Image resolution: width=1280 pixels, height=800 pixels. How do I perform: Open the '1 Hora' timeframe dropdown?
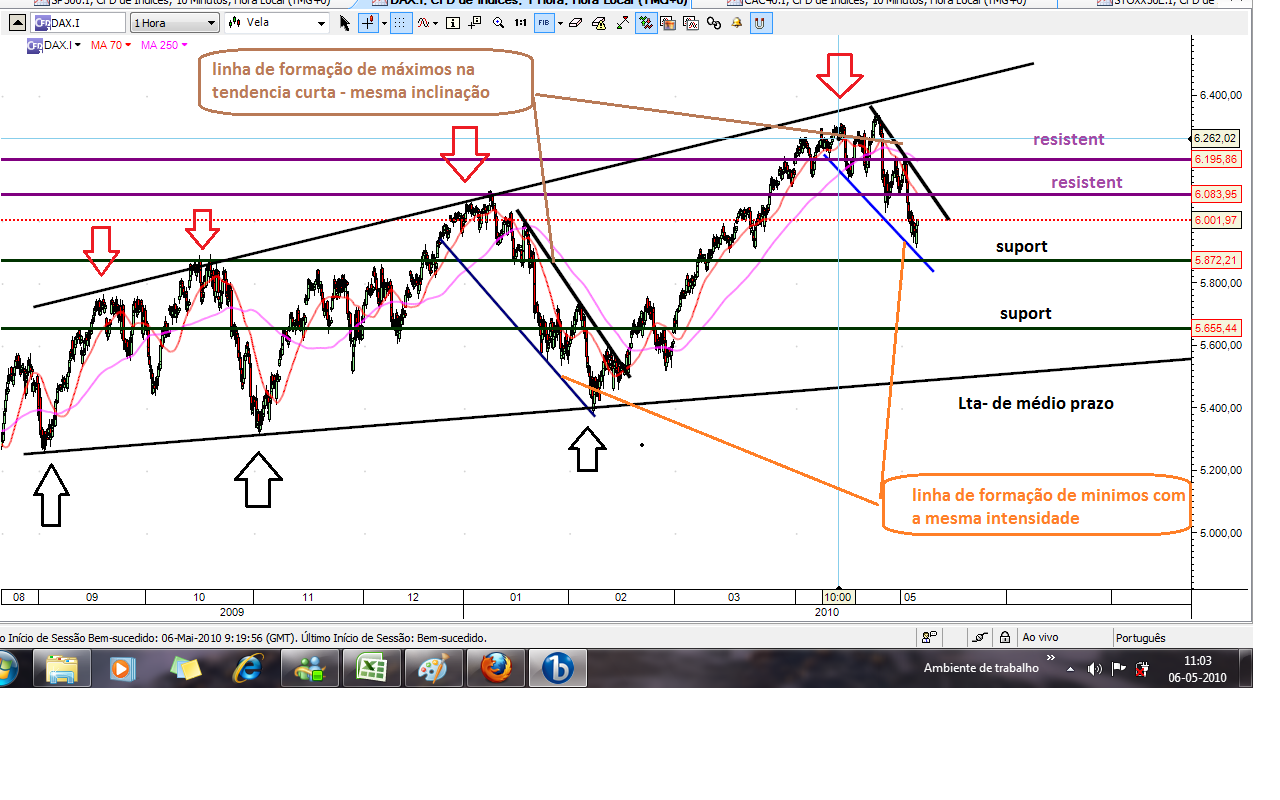(175, 23)
